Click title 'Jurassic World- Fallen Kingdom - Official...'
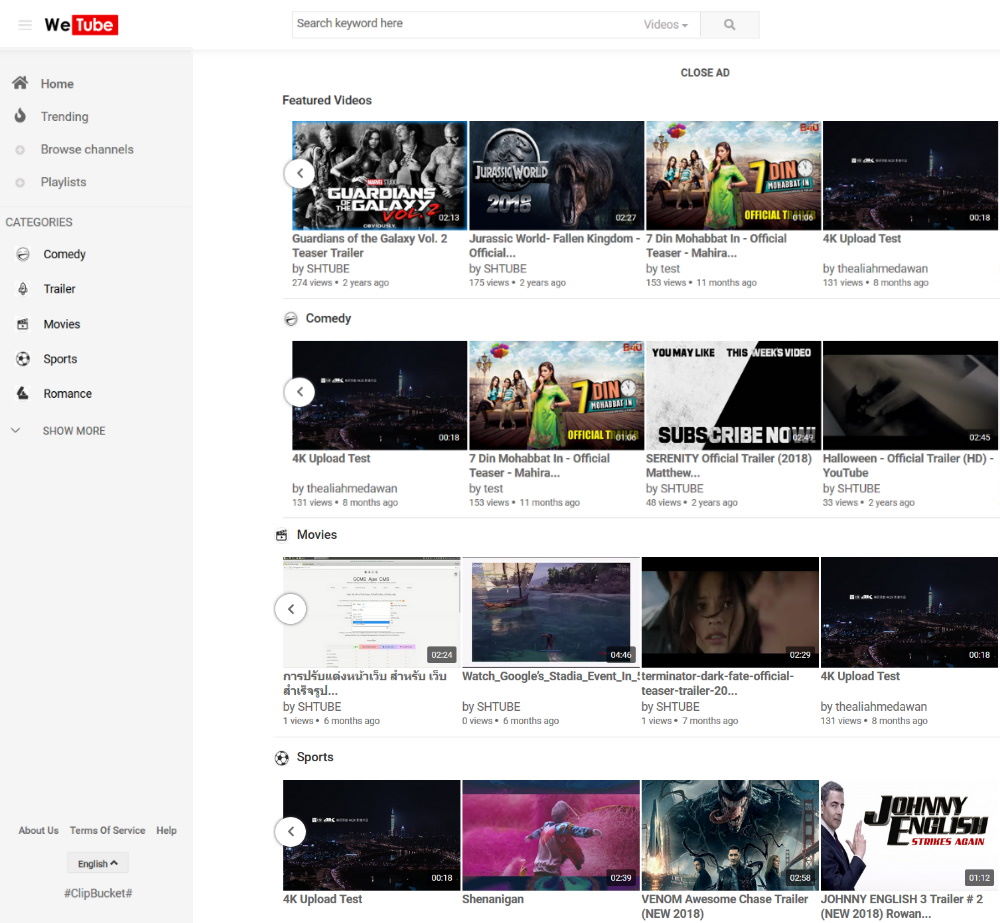1000x923 pixels. pos(555,246)
